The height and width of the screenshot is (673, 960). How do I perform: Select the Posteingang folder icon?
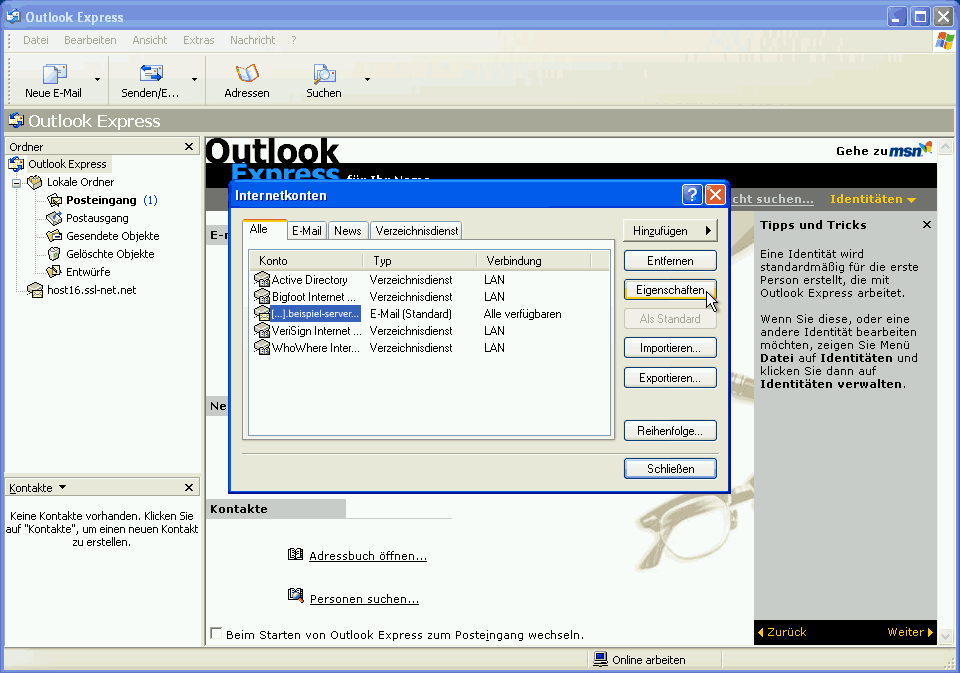click(55, 199)
